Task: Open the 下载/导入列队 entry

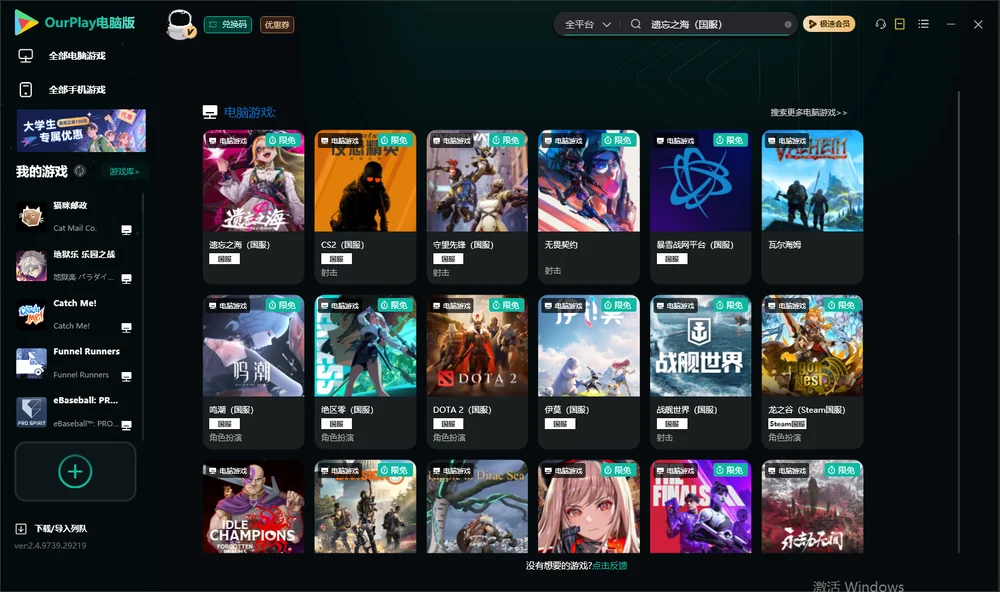Action: coord(52,529)
